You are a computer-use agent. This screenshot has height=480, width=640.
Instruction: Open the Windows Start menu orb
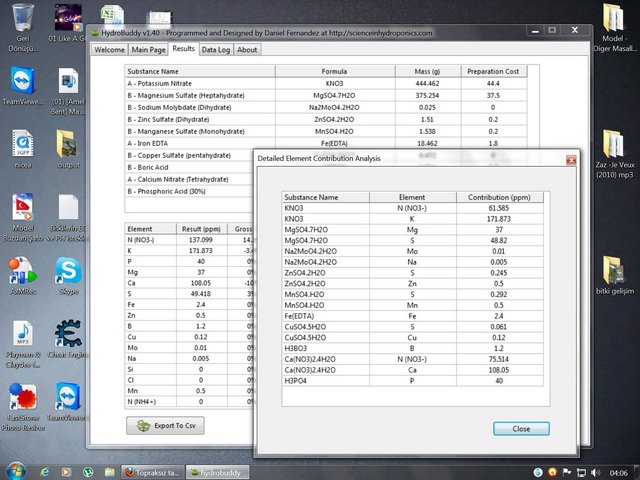16,471
